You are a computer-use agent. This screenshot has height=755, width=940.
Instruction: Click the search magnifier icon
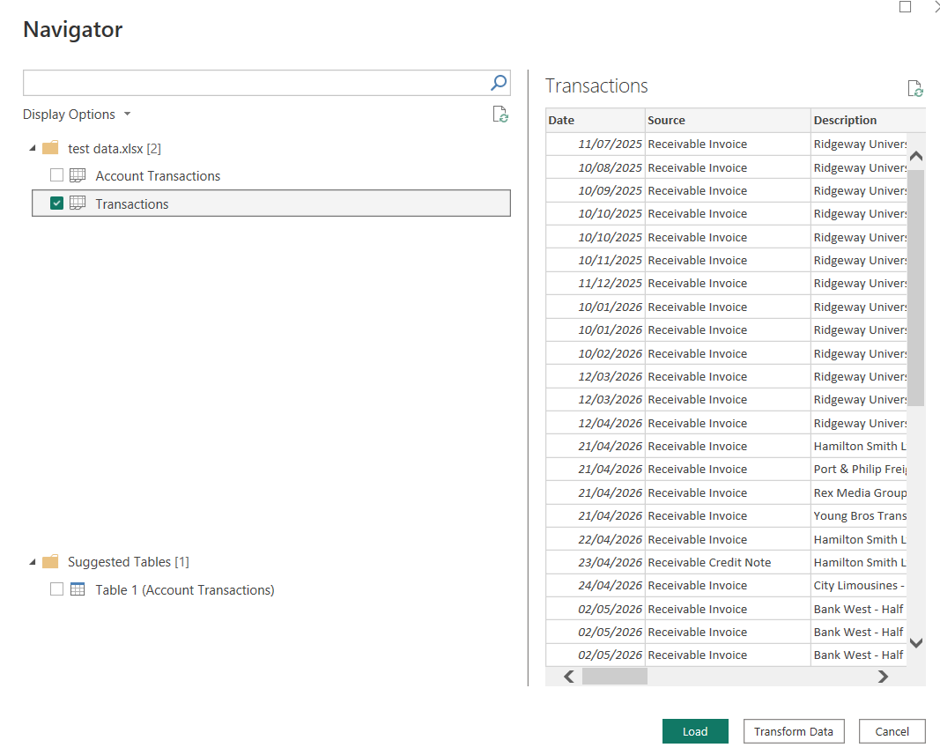pos(498,83)
